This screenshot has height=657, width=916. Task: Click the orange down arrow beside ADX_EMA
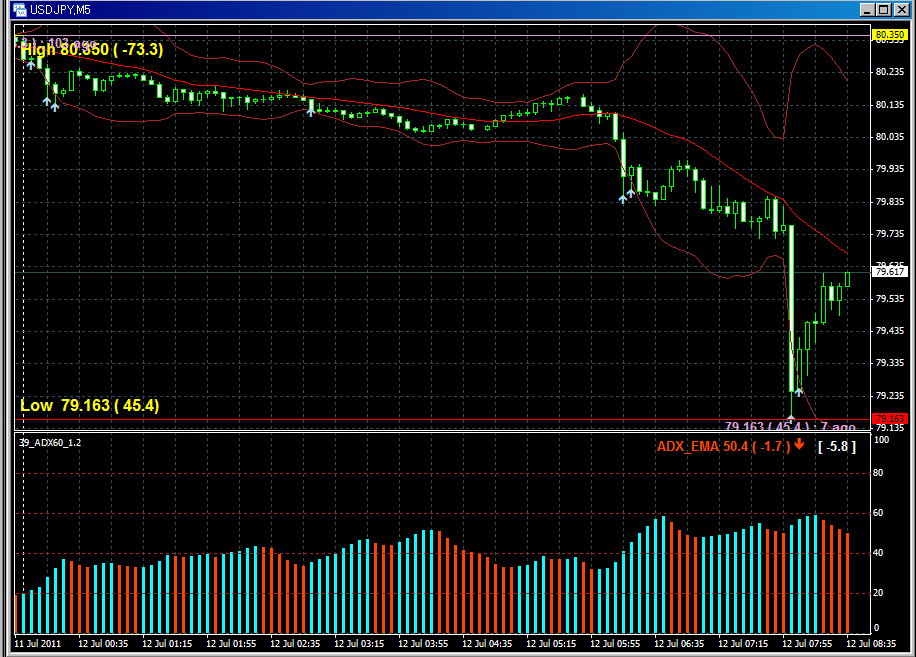click(x=799, y=445)
